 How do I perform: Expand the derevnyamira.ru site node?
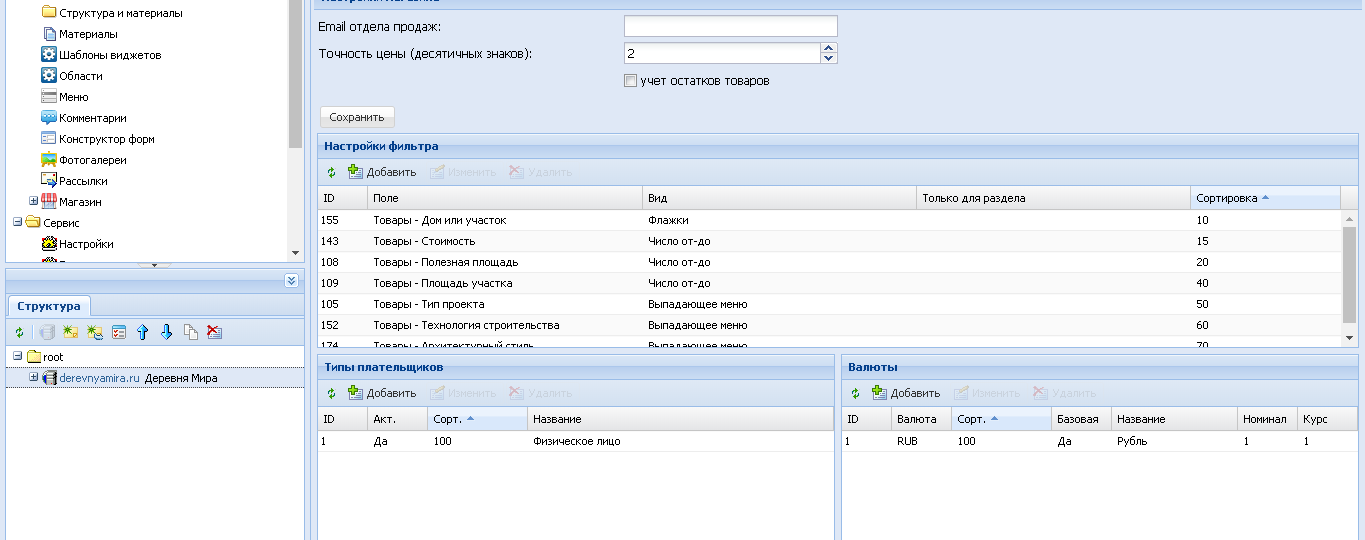33,378
